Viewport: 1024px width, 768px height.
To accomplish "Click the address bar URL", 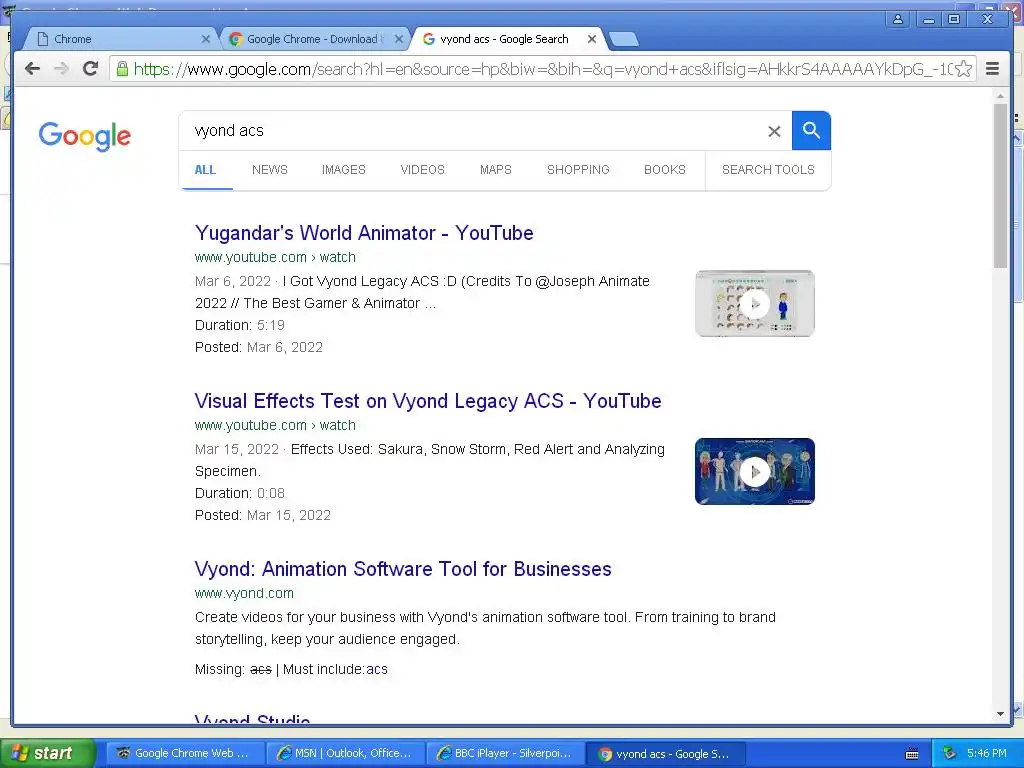I will pos(542,69).
